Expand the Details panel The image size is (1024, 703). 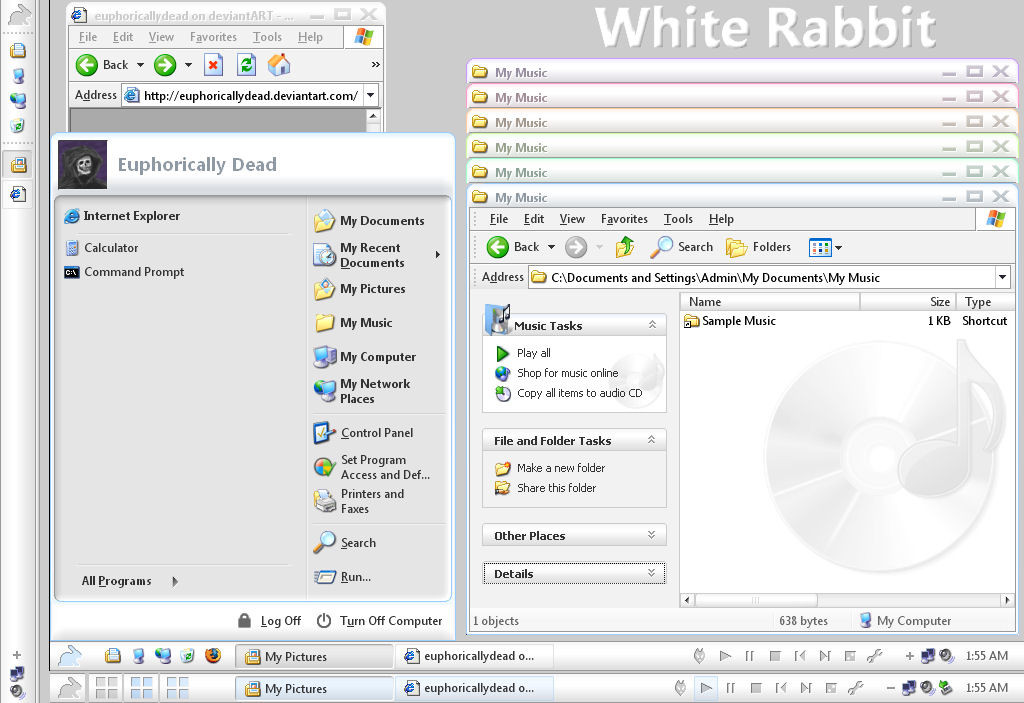pos(651,572)
